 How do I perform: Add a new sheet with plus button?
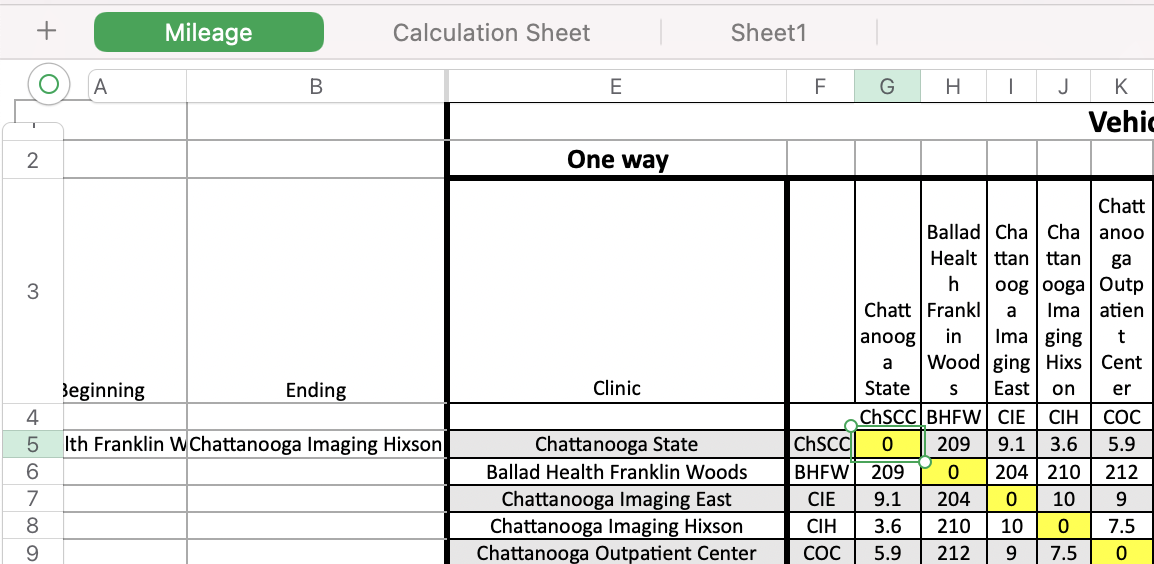point(46,31)
